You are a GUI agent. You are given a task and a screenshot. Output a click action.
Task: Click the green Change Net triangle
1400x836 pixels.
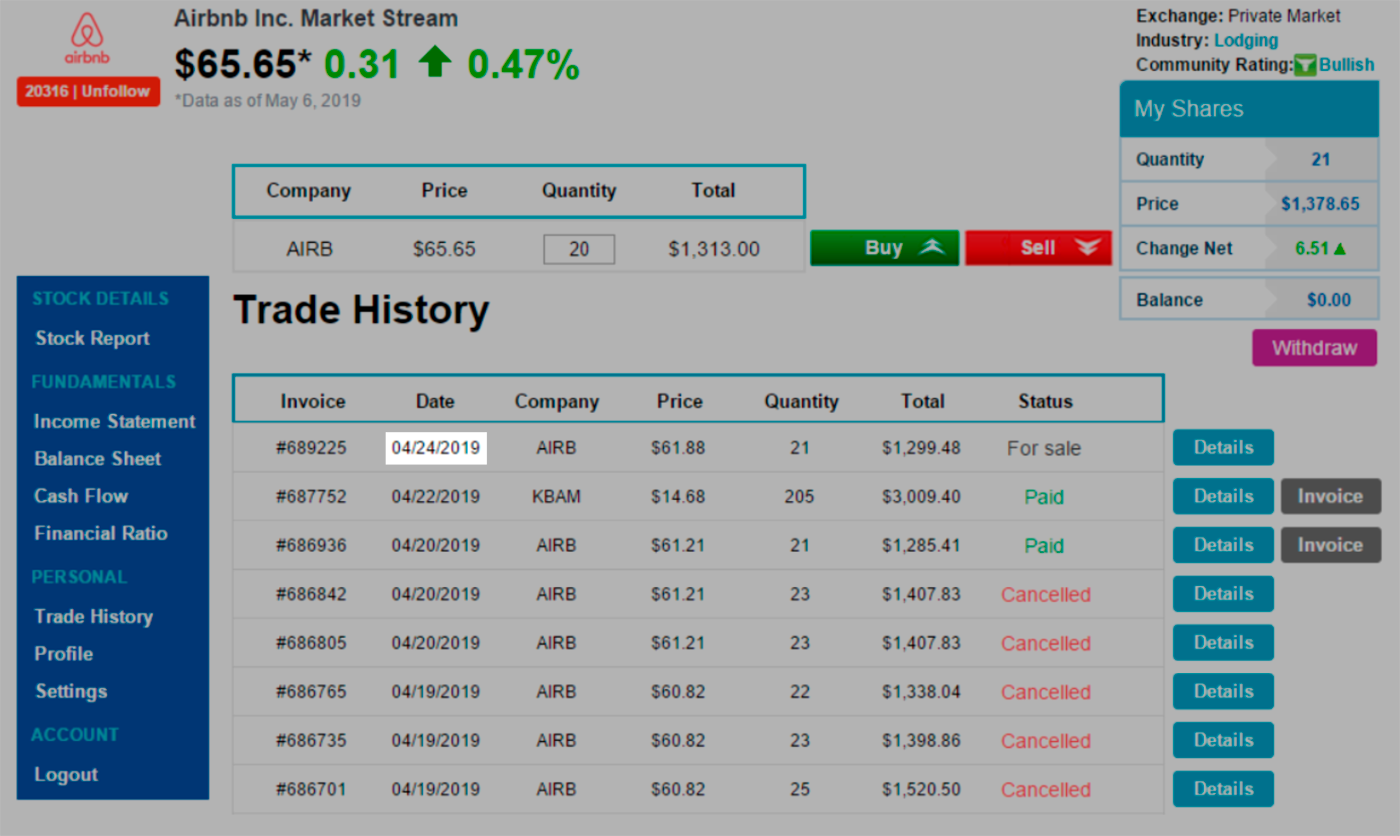pyautogui.click(x=1339, y=249)
